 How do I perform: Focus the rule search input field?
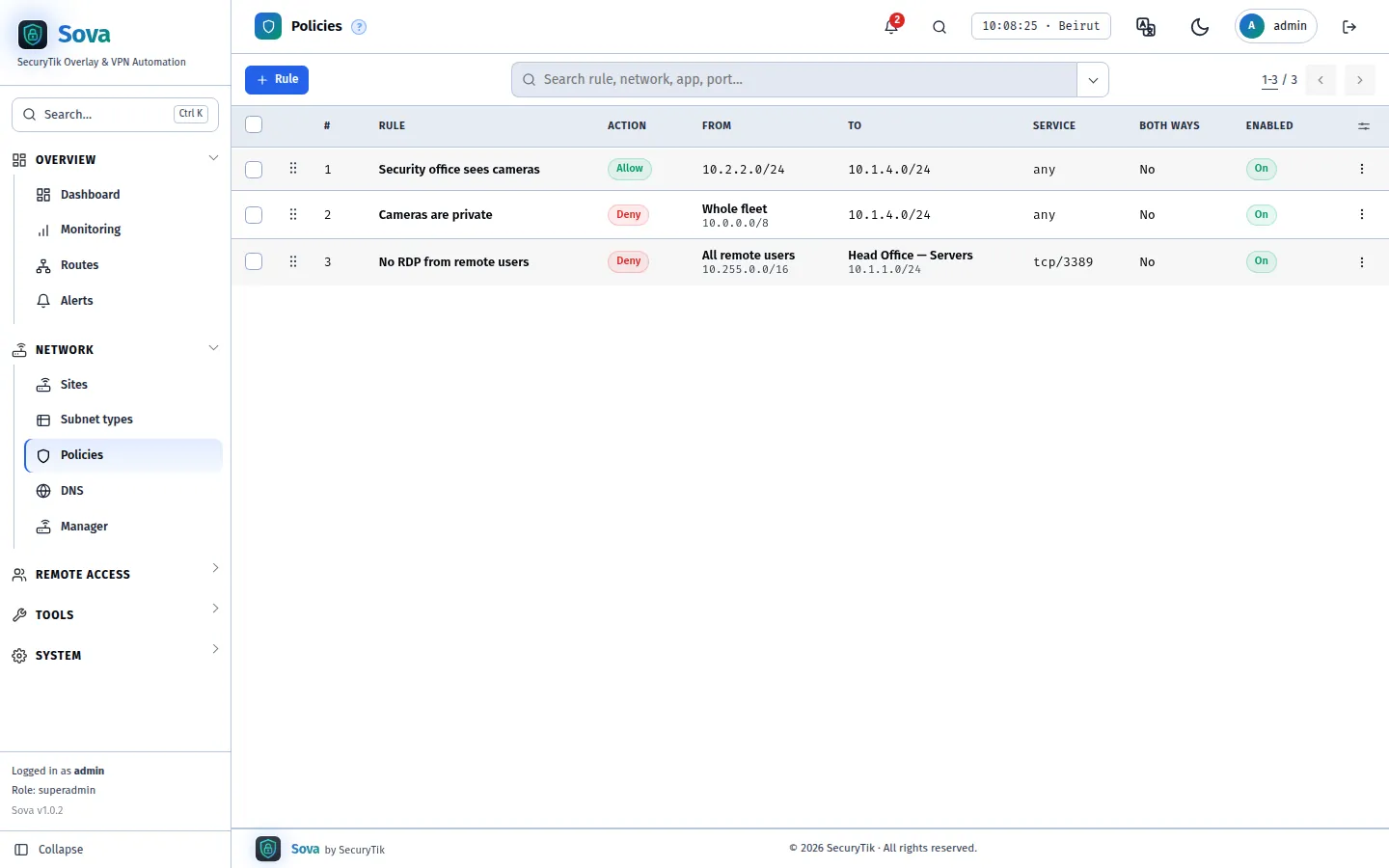[794, 80]
